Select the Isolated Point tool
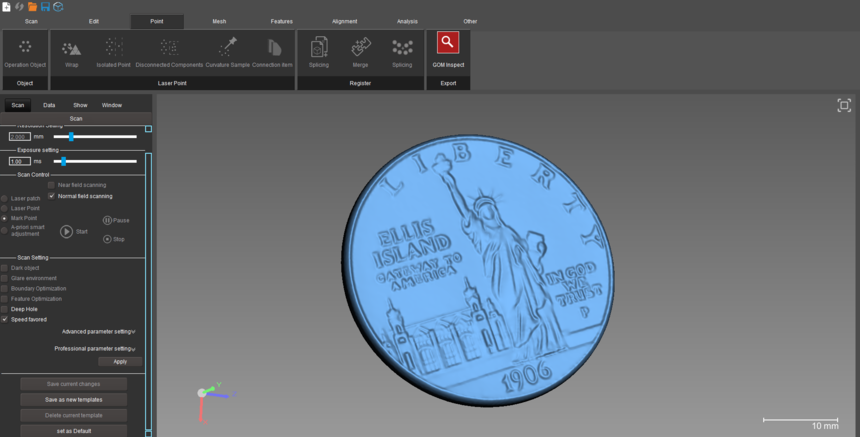The height and width of the screenshot is (437, 860). pyautogui.click(x=114, y=53)
